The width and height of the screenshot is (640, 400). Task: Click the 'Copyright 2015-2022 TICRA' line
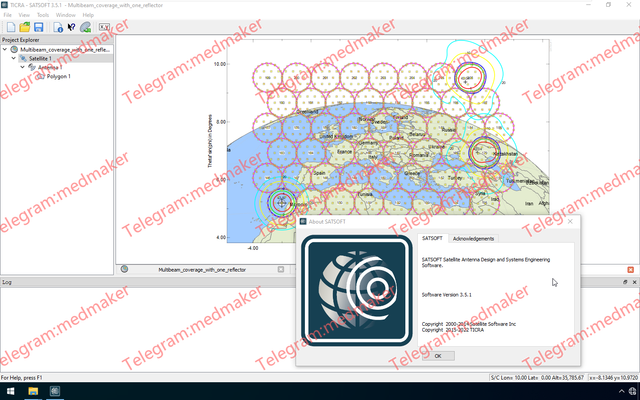[453, 329]
